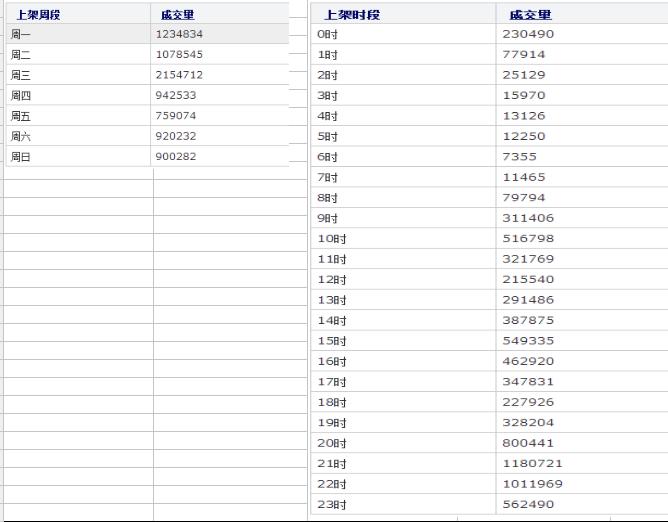Select the 22时 row label
The height and width of the screenshot is (522, 668).
[x=331, y=484]
